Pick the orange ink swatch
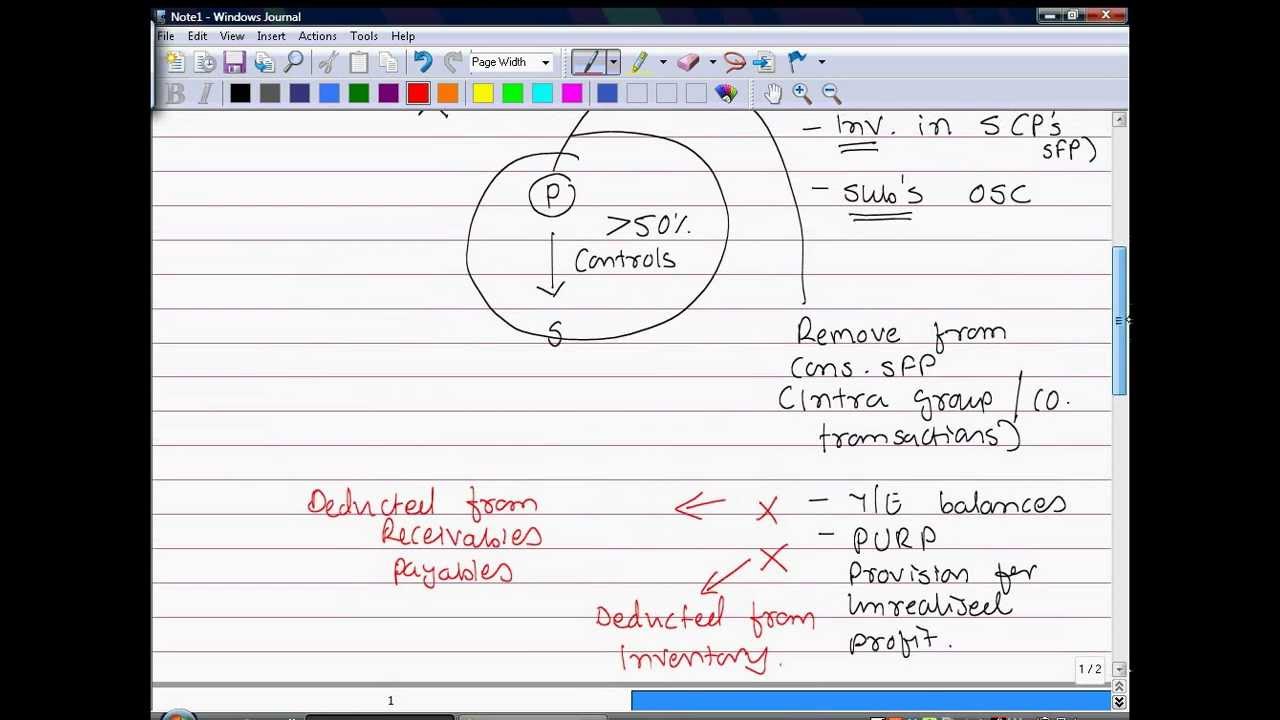Screen dimensions: 1280x720 tap(448, 94)
